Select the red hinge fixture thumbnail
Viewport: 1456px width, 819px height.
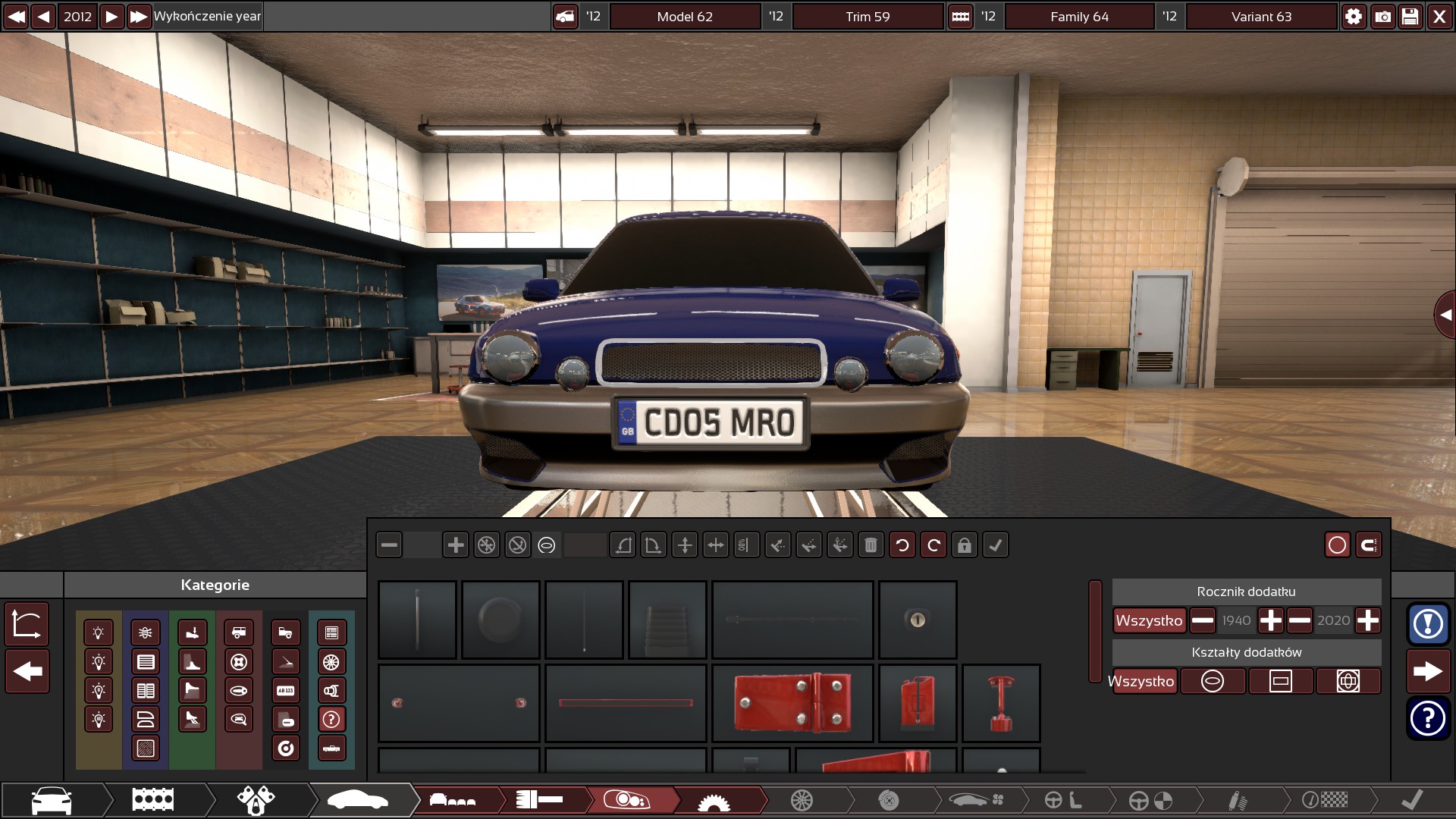pos(792,703)
